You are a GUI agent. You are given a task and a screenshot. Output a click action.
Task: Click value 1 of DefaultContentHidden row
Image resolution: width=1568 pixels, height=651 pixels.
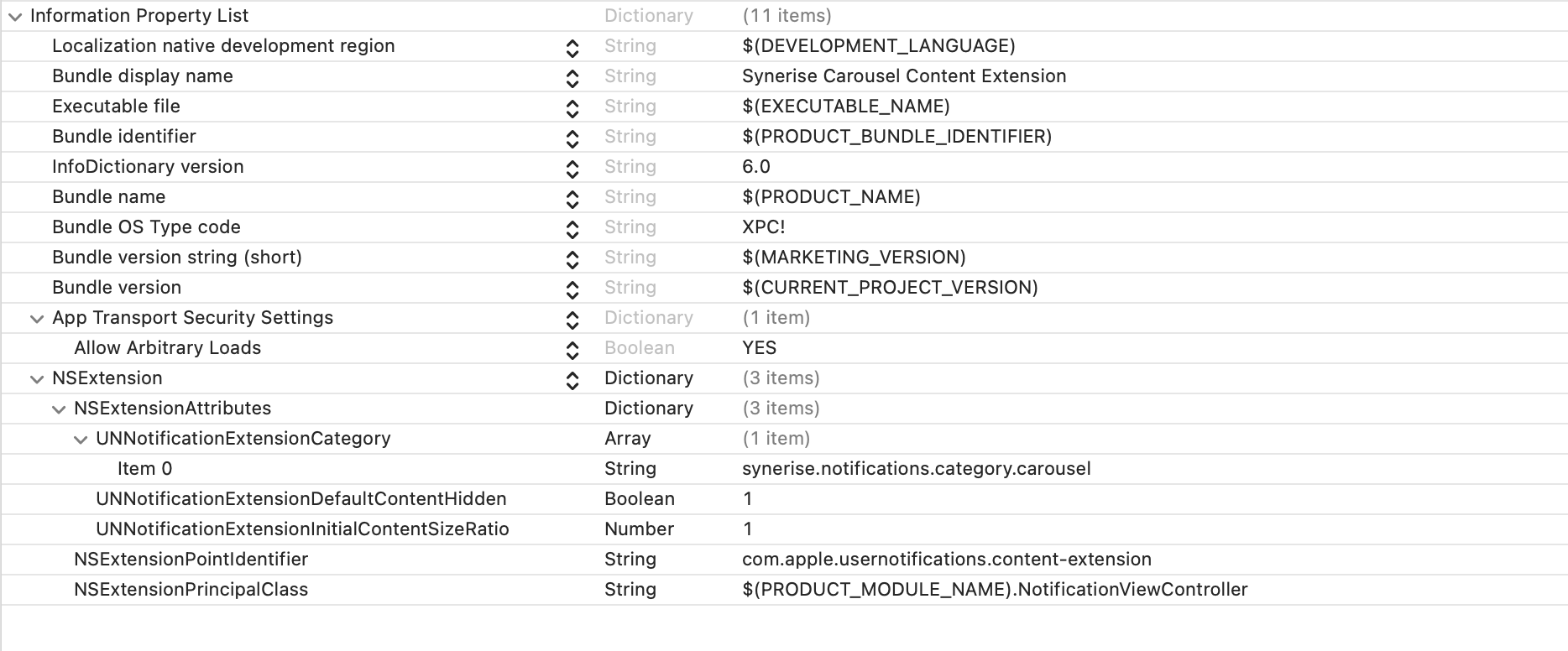pyautogui.click(x=748, y=499)
